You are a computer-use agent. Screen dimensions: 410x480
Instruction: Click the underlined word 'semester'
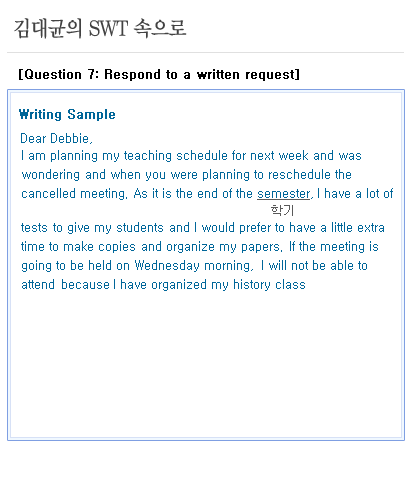coord(283,194)
